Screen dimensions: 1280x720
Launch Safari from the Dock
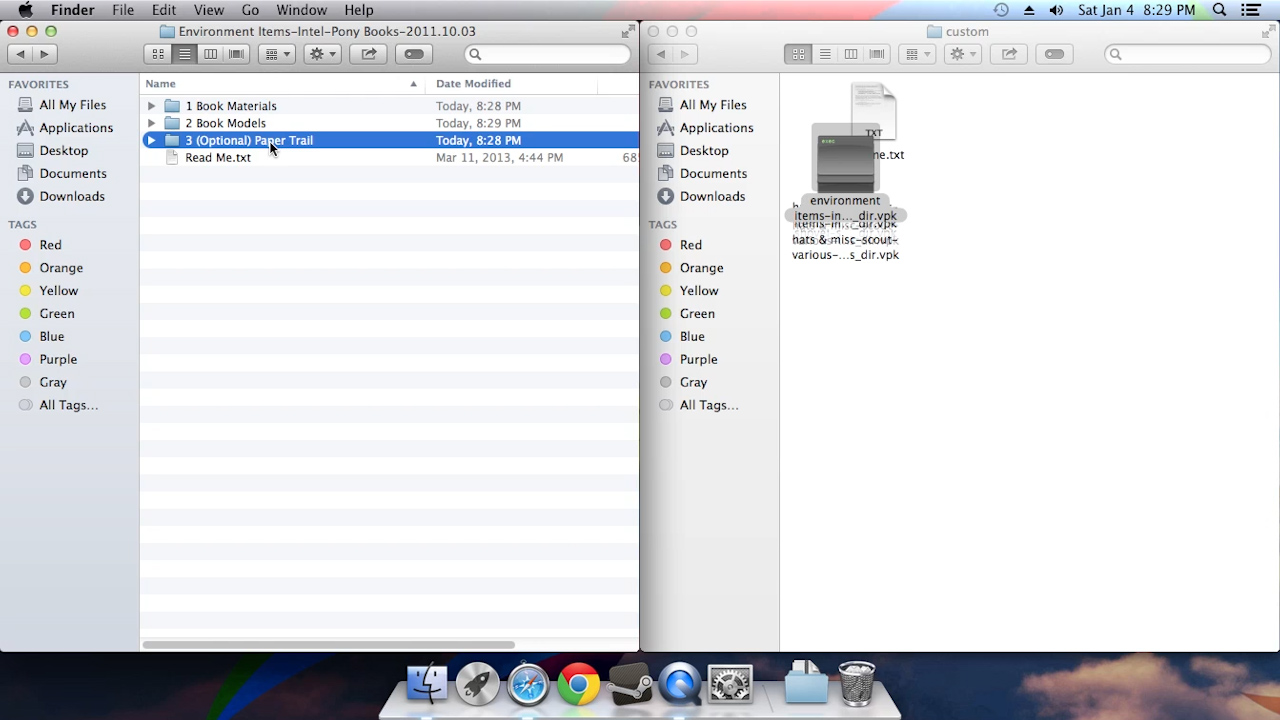(x=528, y=685)
